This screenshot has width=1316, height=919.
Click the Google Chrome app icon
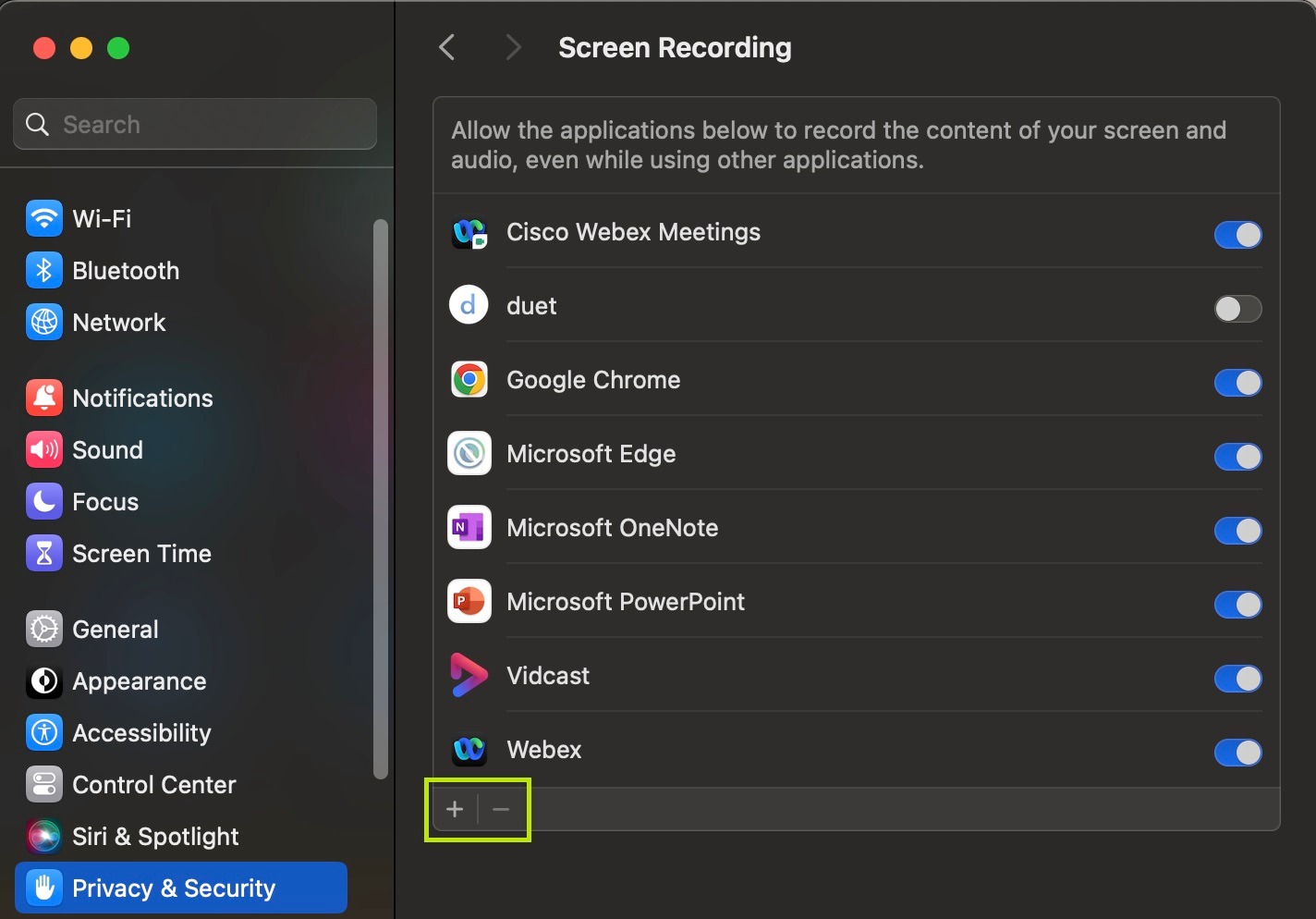469,380
